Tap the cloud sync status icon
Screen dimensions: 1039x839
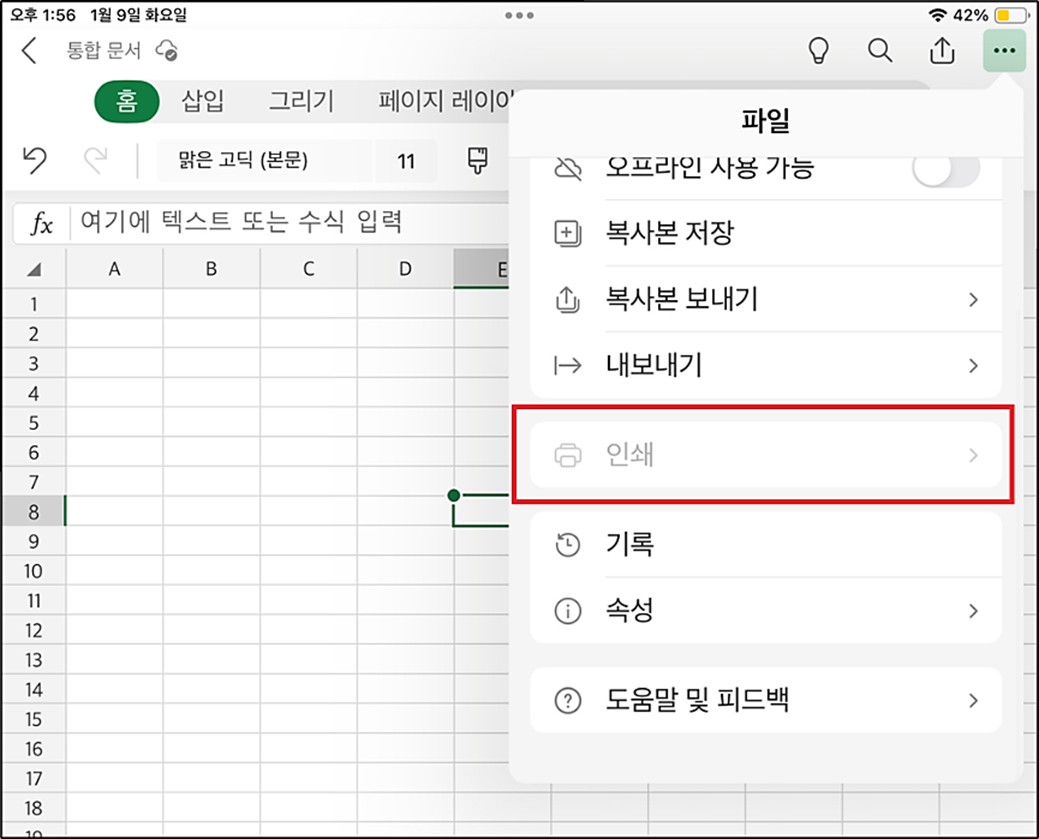pyautogui.click(x=167, y=51)
